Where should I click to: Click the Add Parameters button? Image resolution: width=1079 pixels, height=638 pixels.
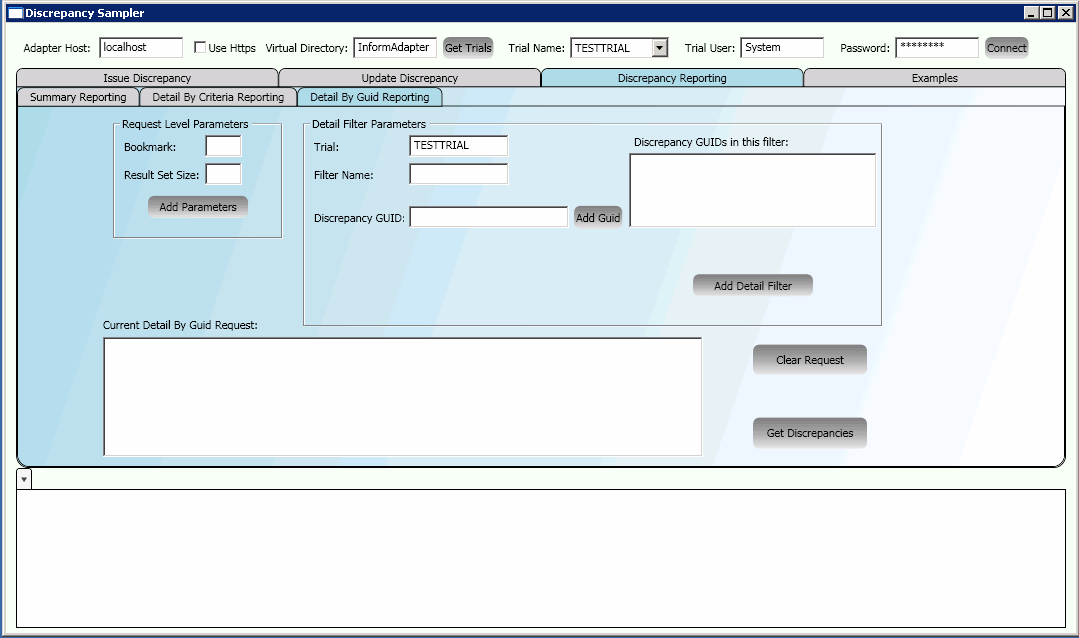point(197,206)
